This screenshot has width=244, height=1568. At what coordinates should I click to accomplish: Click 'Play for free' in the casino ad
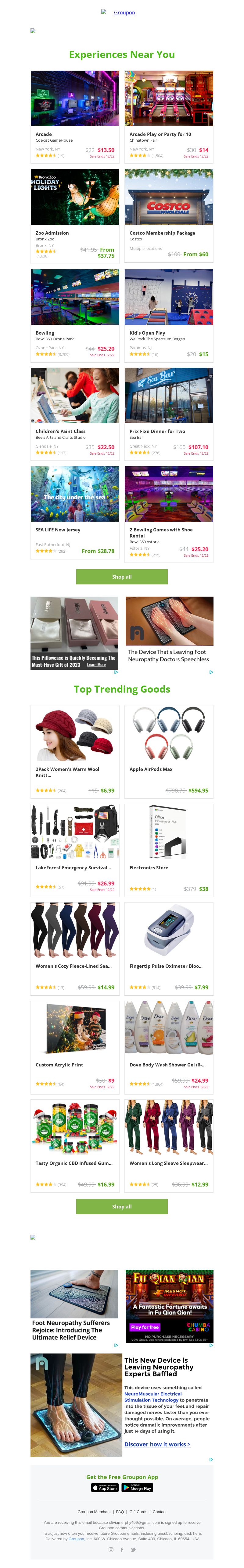coord(145,1327)
